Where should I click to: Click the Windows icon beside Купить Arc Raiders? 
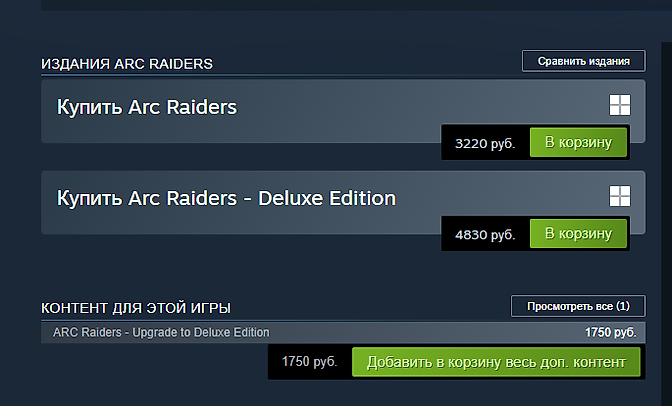pyautogui.click(x=619, y=104)
